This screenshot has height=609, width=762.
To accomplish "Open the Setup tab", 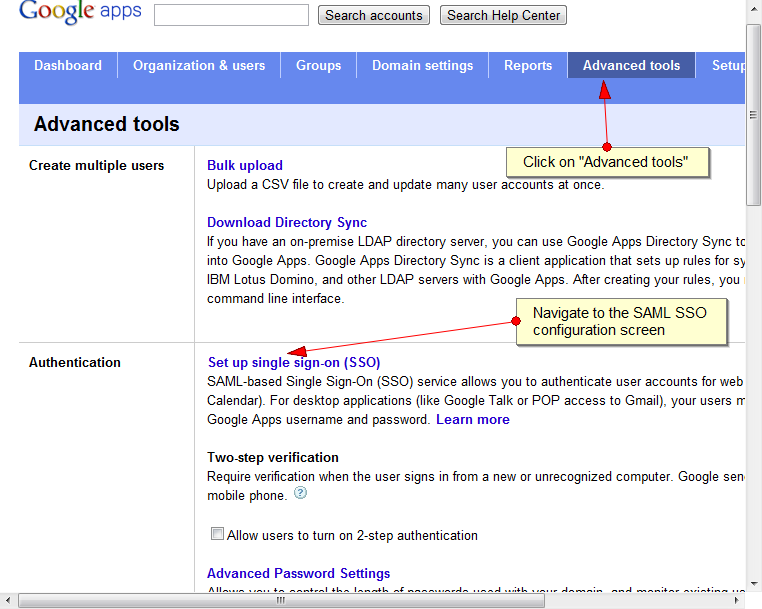I will pos(721,65).
